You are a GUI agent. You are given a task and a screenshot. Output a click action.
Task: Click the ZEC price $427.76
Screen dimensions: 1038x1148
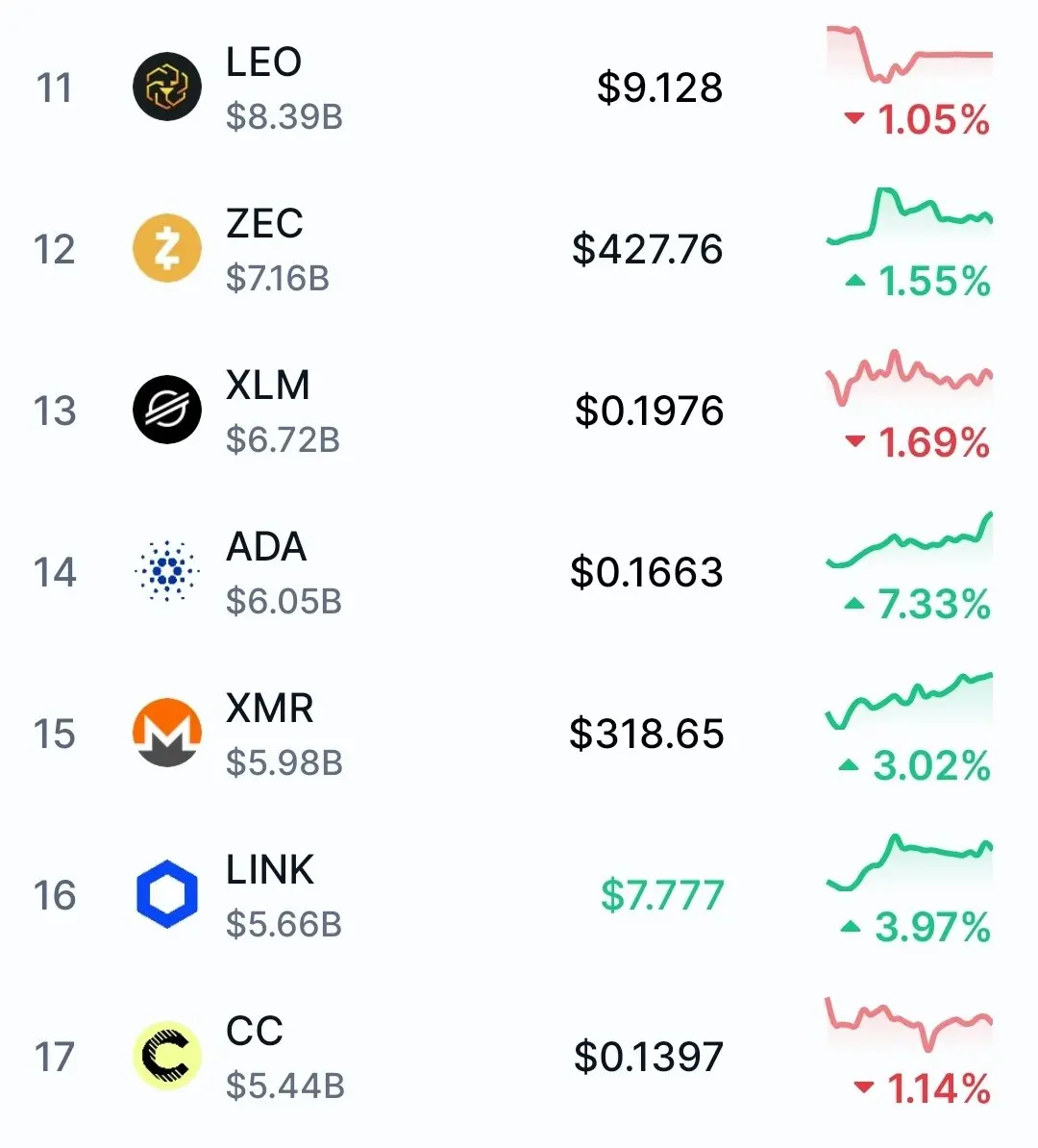point(647,249)
